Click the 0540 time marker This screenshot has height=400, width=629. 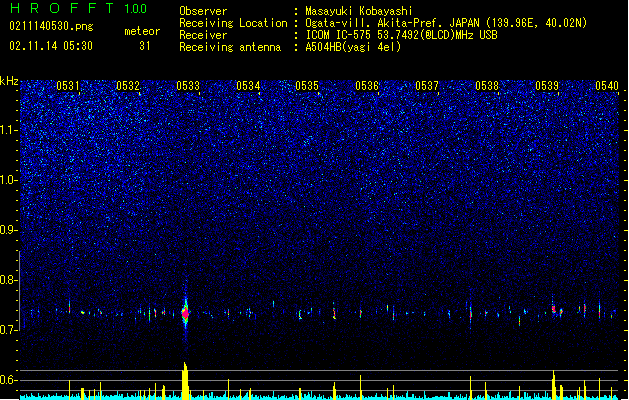click(x=607, y=86)
